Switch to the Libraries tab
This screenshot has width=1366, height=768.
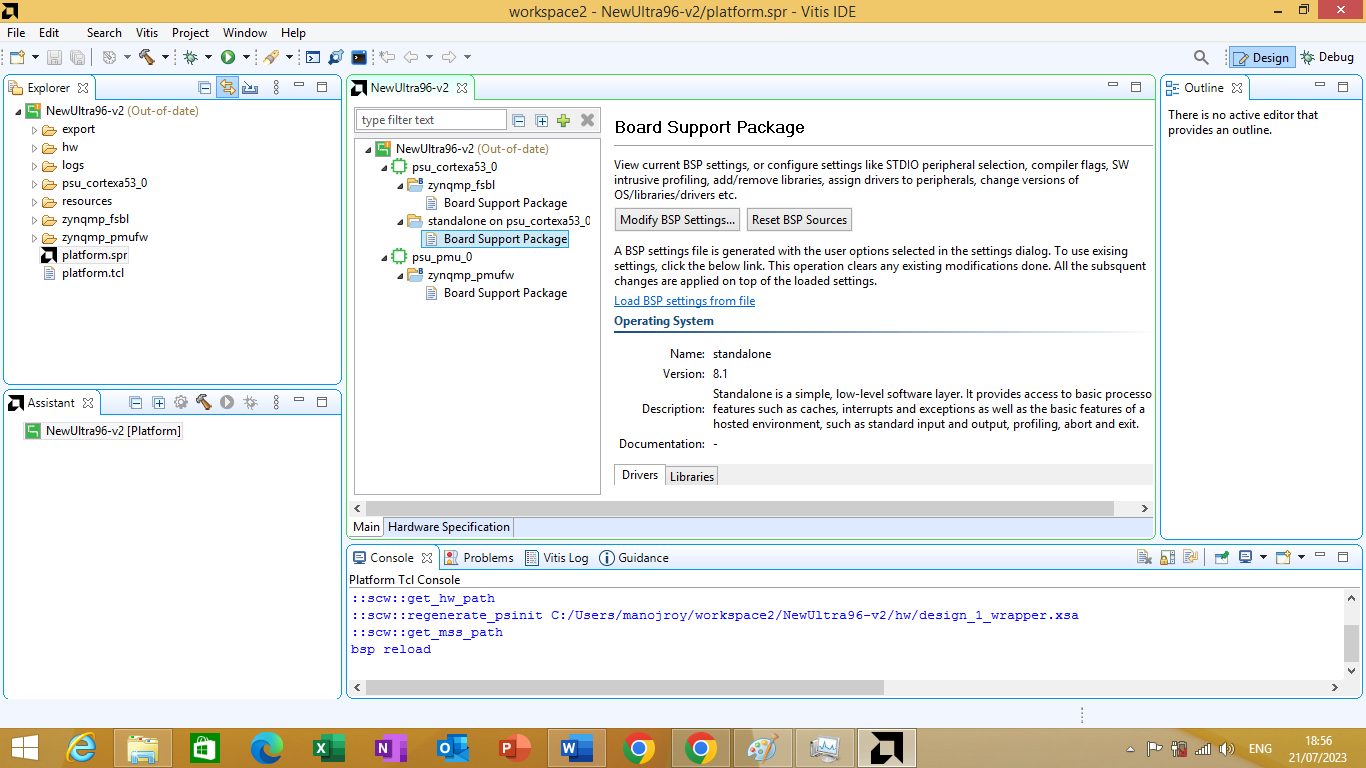pyautogui.click(x=692, y=476)
